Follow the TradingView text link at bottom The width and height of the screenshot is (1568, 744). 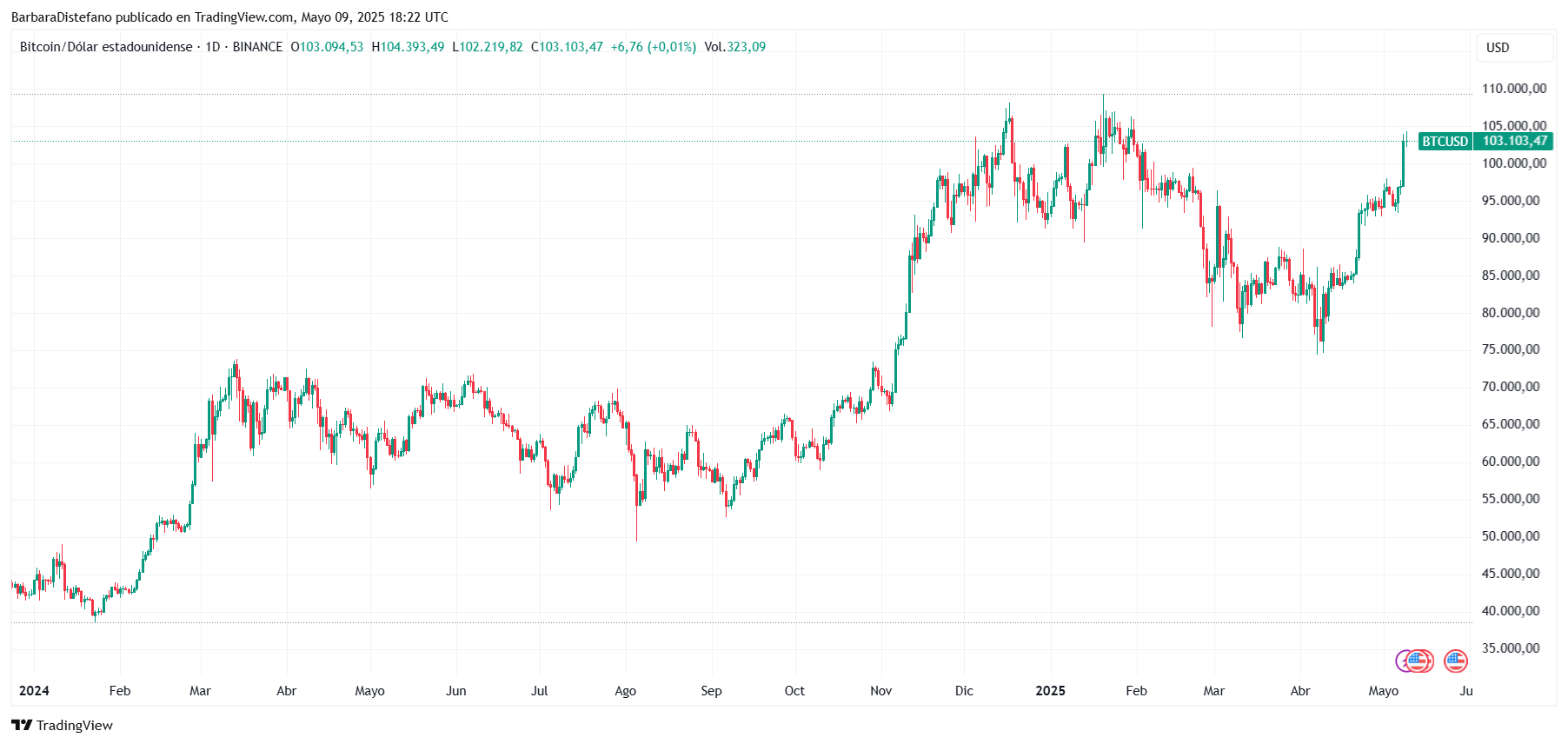click(75, 725)
